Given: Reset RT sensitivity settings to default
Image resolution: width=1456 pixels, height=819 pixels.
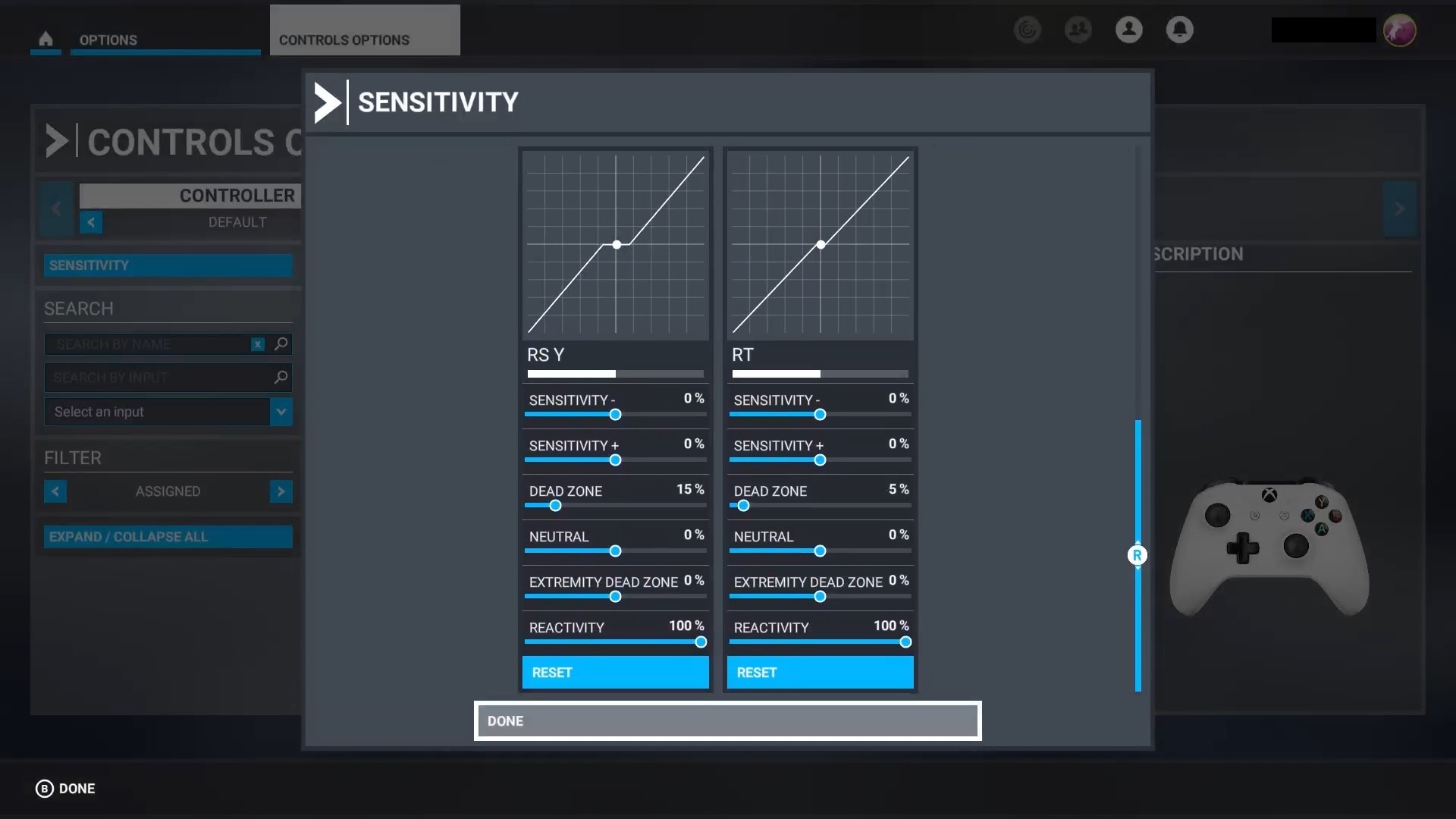Looking at the screenshot, I should point(819,672).
